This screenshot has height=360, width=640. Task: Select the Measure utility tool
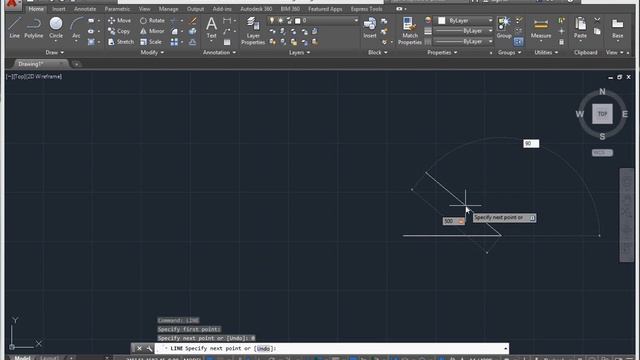[x=541, y=28]
